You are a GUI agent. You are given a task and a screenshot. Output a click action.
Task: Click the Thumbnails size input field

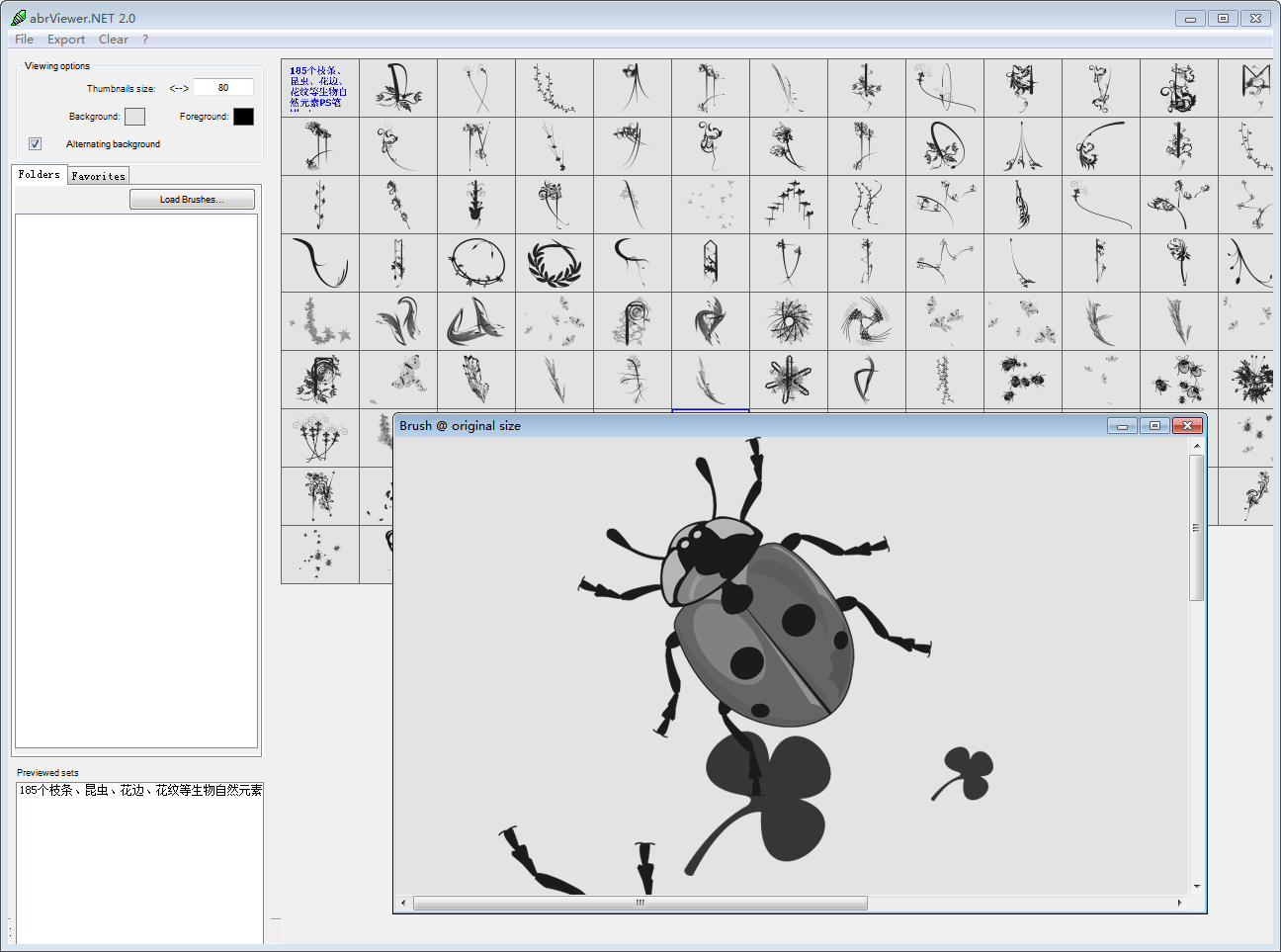click(x=223, y=88)
